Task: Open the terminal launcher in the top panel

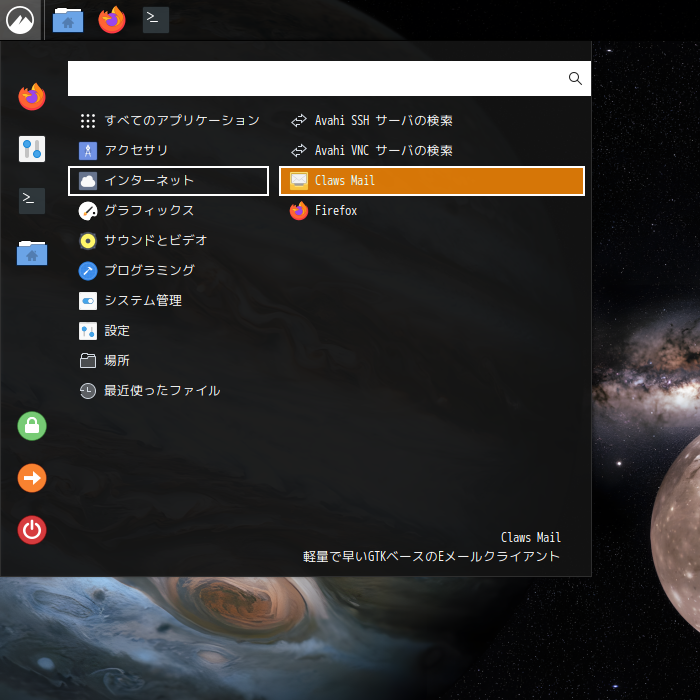Action: [x=155, y=20]
